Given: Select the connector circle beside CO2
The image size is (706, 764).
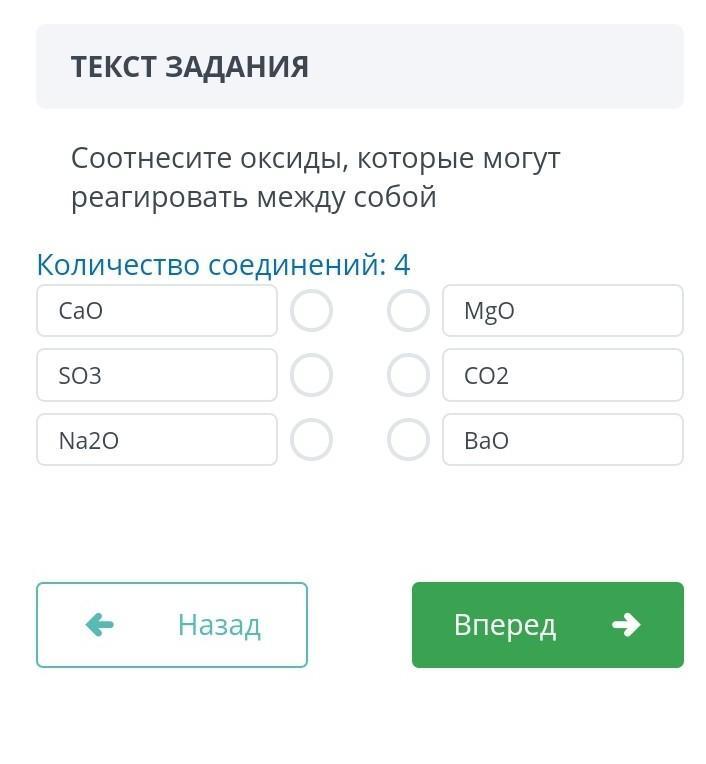Looking at the screenshot, I should (408, 376).
